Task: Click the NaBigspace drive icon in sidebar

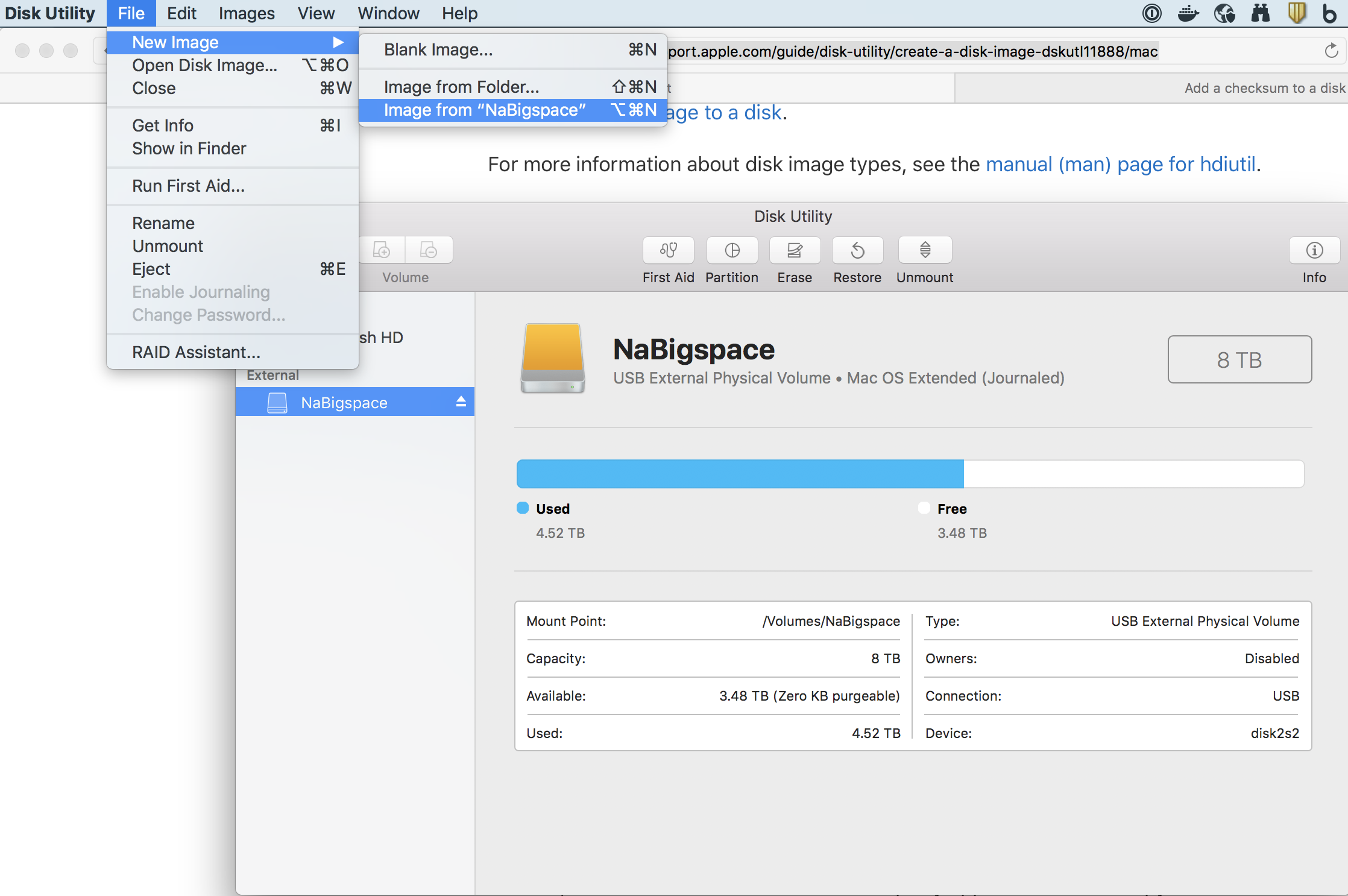Action: (x=277, y=403)
